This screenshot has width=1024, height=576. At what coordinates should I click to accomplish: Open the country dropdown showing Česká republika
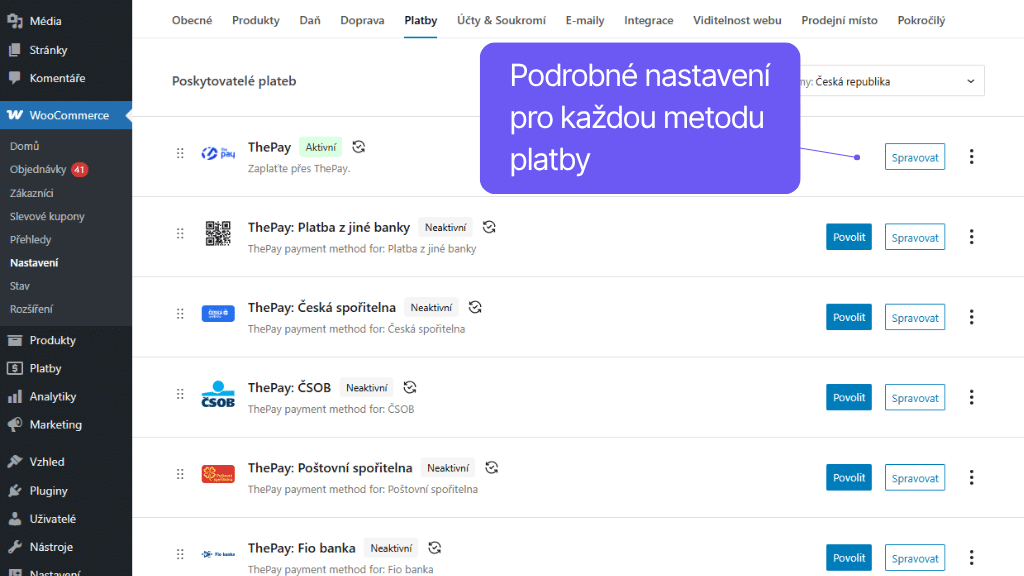891,81
